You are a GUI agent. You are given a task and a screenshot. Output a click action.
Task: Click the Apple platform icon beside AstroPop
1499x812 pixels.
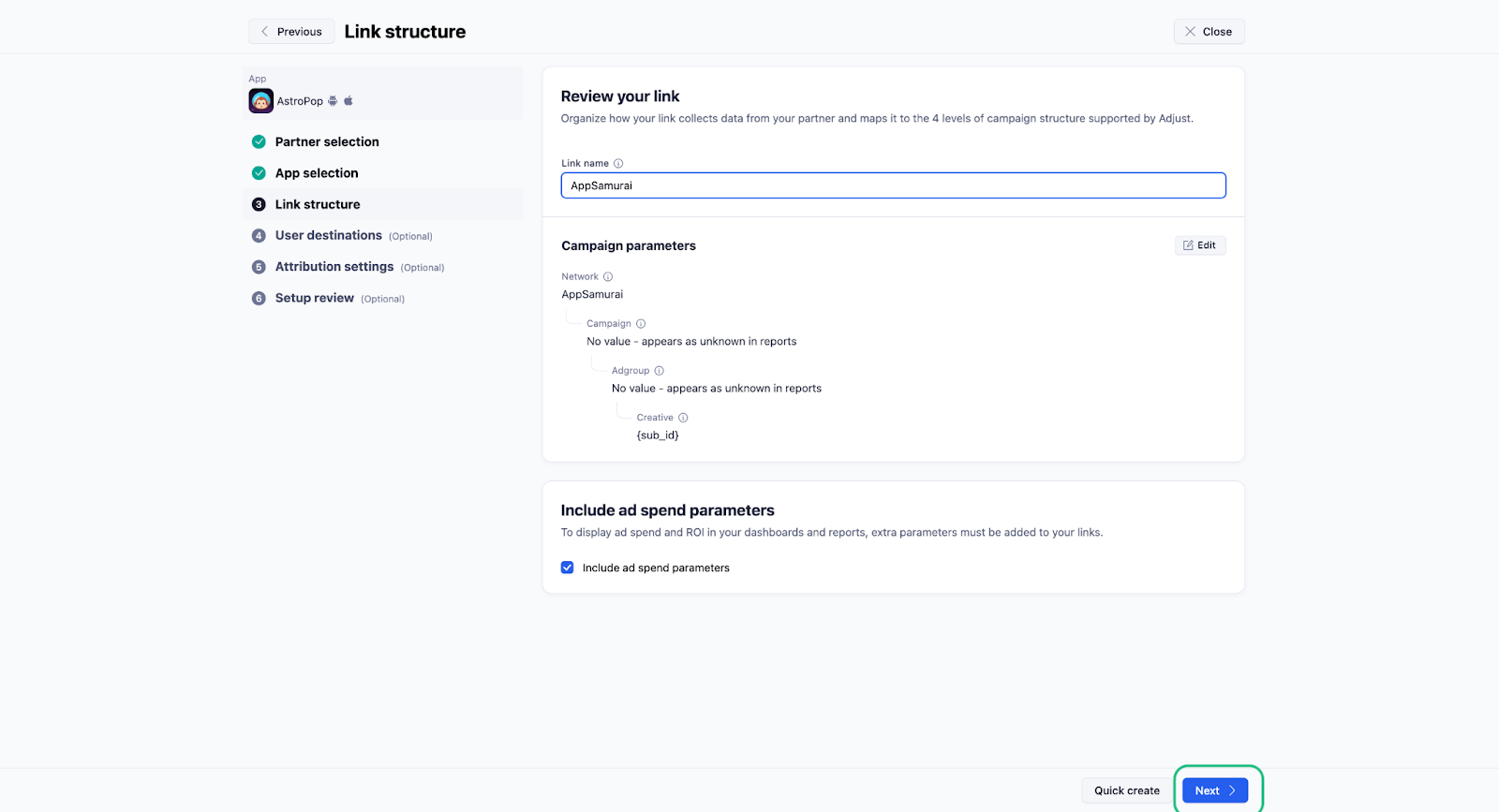click(x=349, y=101)
